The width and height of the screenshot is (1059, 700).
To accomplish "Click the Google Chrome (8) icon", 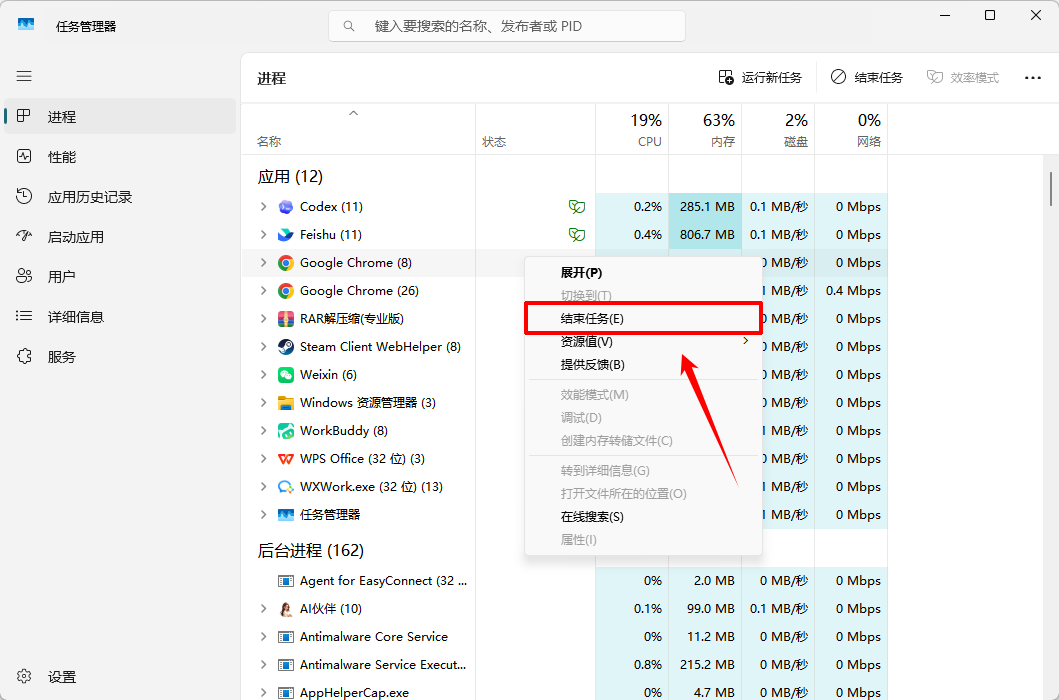I will click(x=286, y=263).
